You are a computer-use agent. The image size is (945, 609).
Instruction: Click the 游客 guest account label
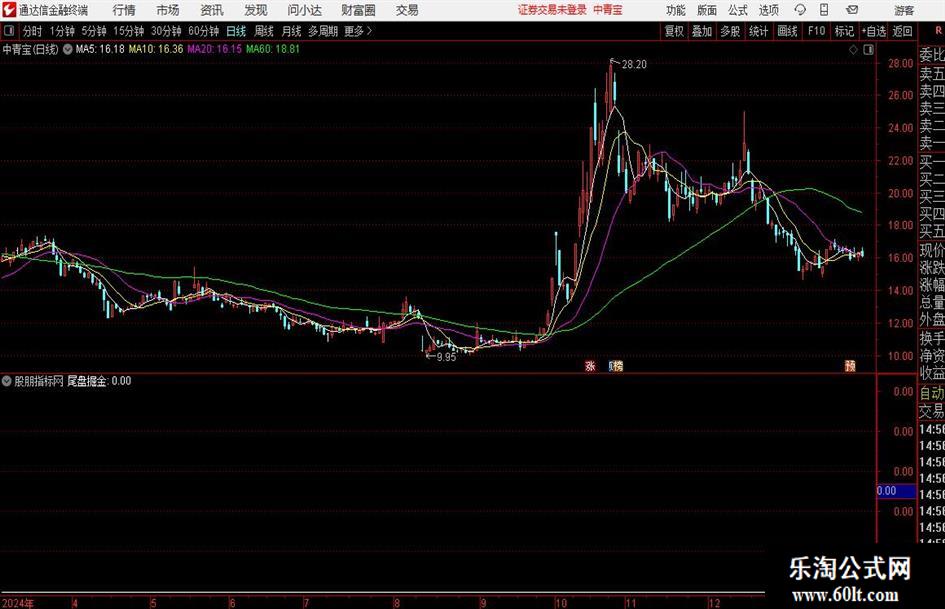coord(903,10)
